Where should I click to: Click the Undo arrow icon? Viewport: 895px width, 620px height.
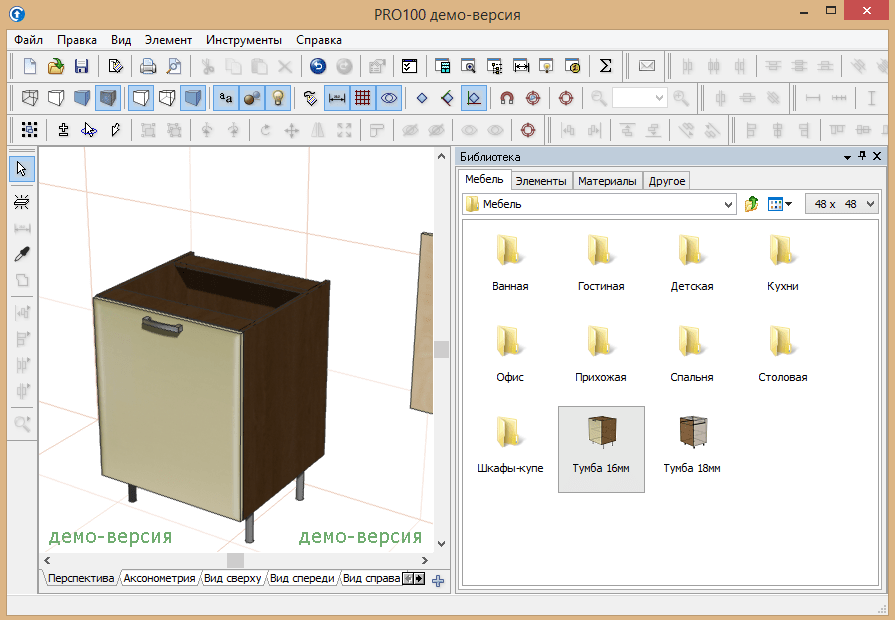(x=318, y=67)
